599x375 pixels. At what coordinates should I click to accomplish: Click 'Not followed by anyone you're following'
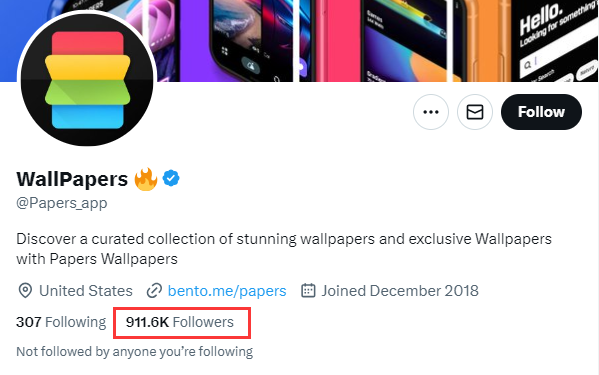pos(134,351)
